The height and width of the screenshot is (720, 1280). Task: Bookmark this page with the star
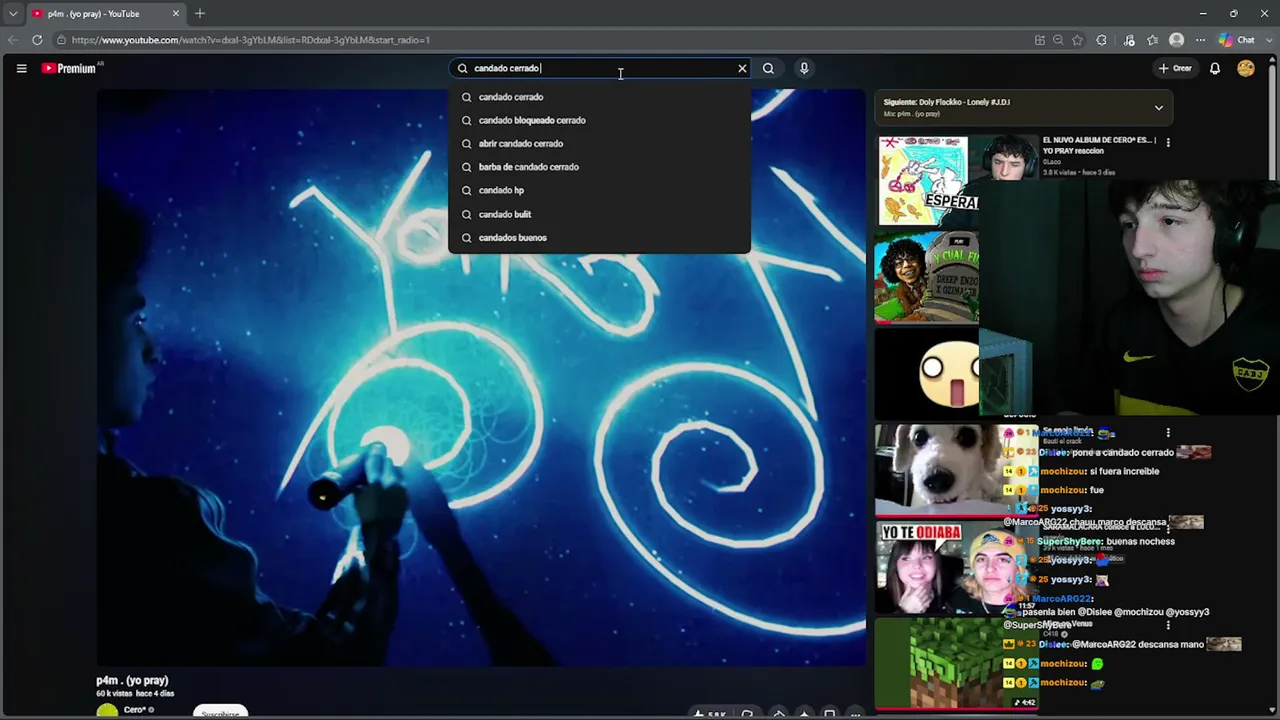tap(1077, 40)
